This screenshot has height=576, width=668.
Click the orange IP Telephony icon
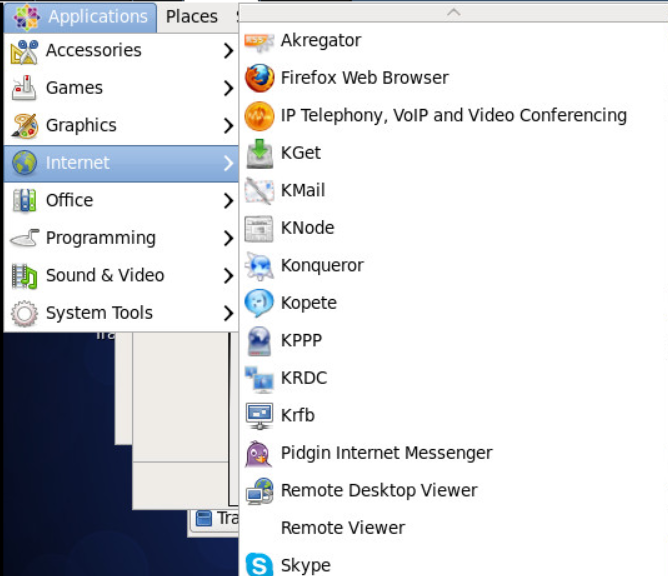click(x=259, y=116)
